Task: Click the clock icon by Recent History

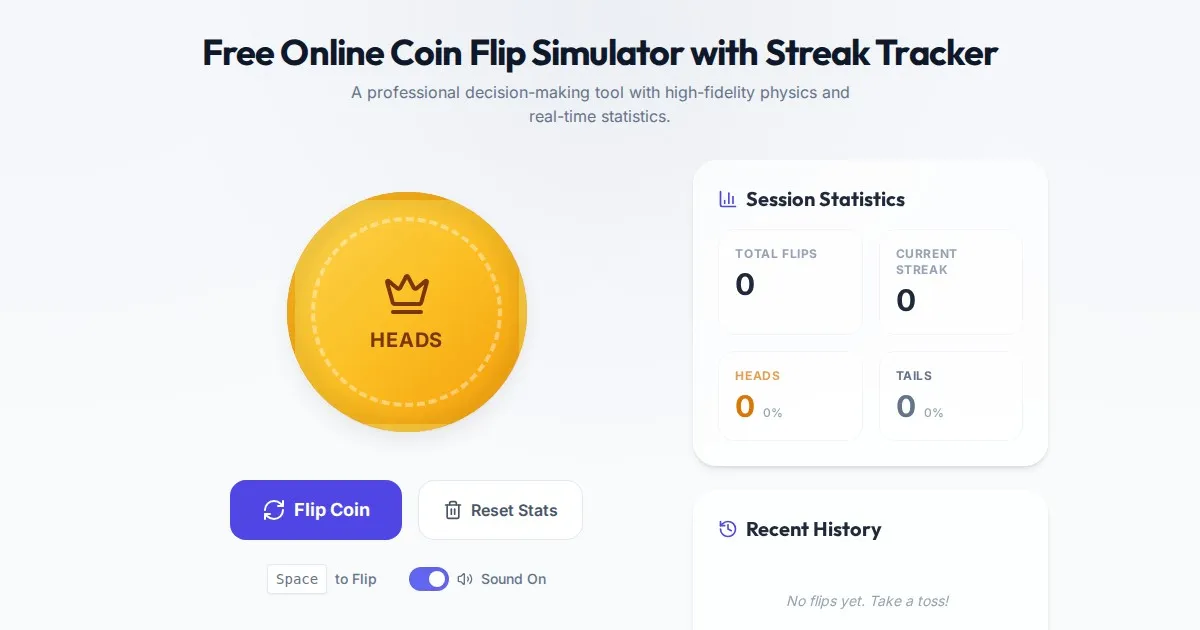Action: coord(728,529)
